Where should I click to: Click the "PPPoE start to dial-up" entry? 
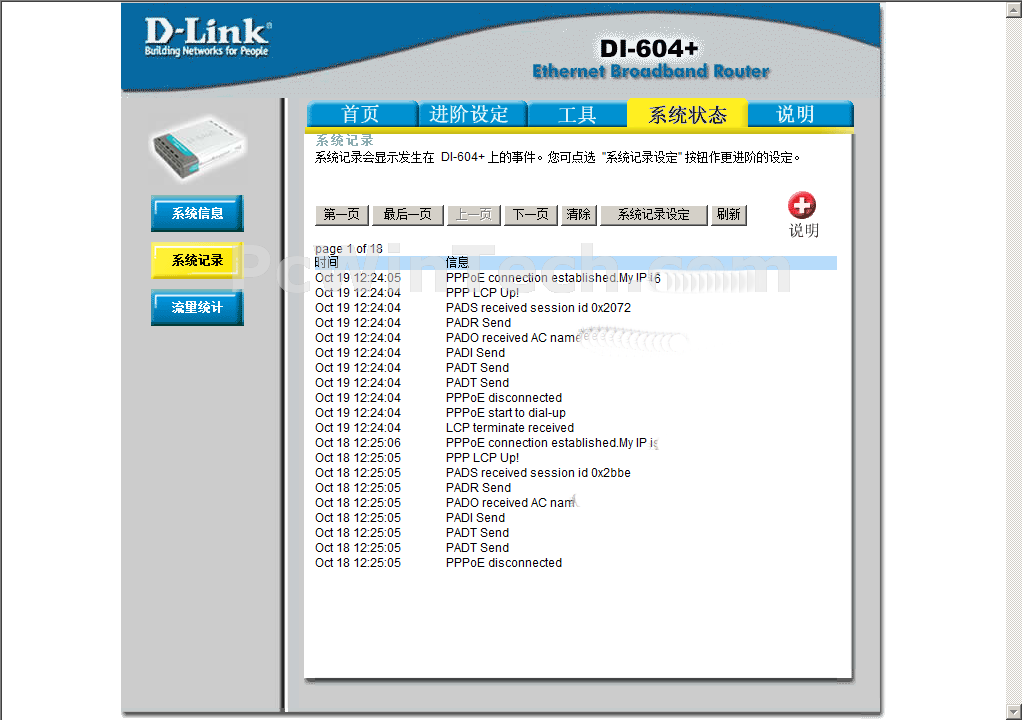[506, 412]
